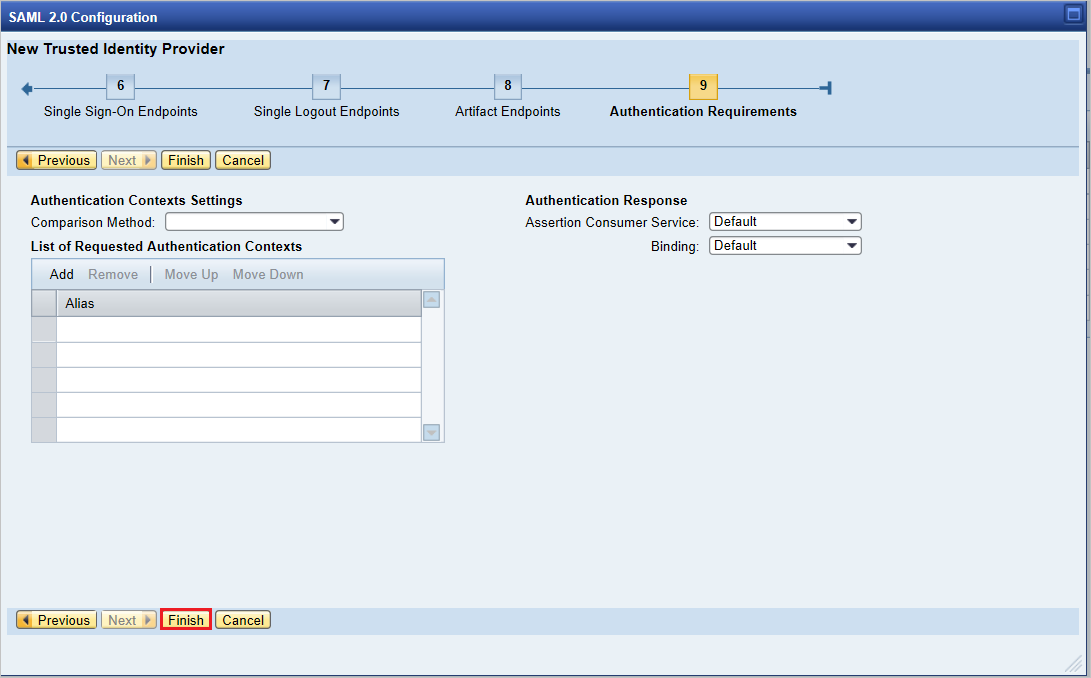
Task: Click Add above the authentication contexts list
Action: tap(61, 274)
